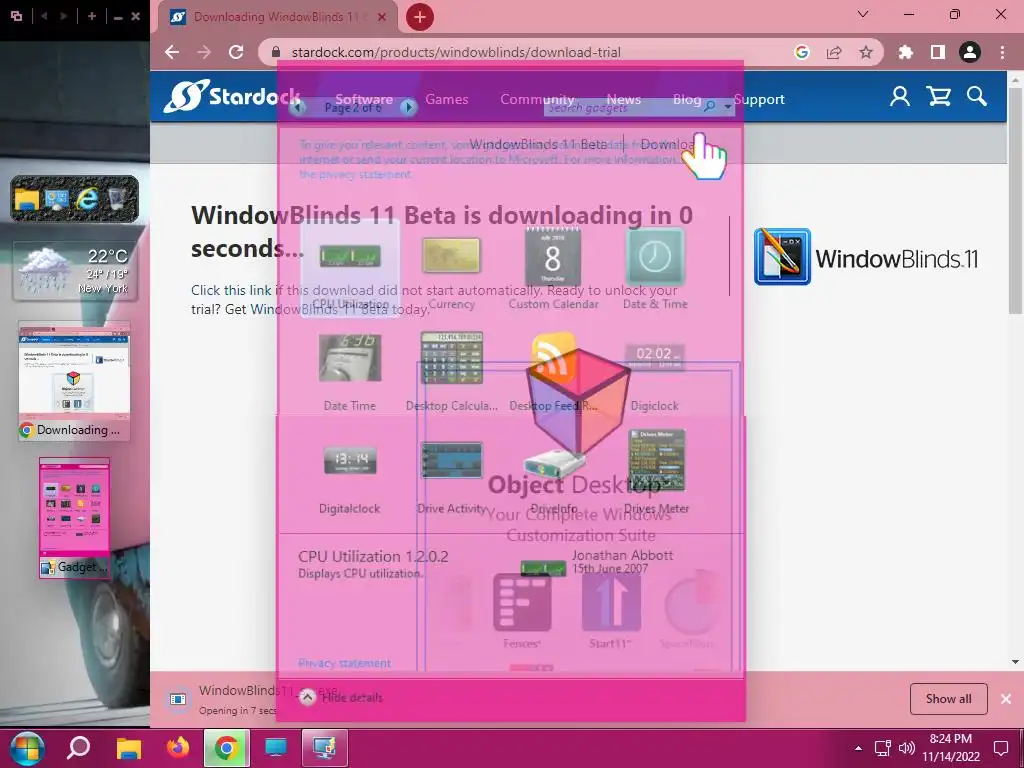This screenshot has height=768, width=1024.
Task: Click the Google icon in address bar
Action: [x=802, y=52]
